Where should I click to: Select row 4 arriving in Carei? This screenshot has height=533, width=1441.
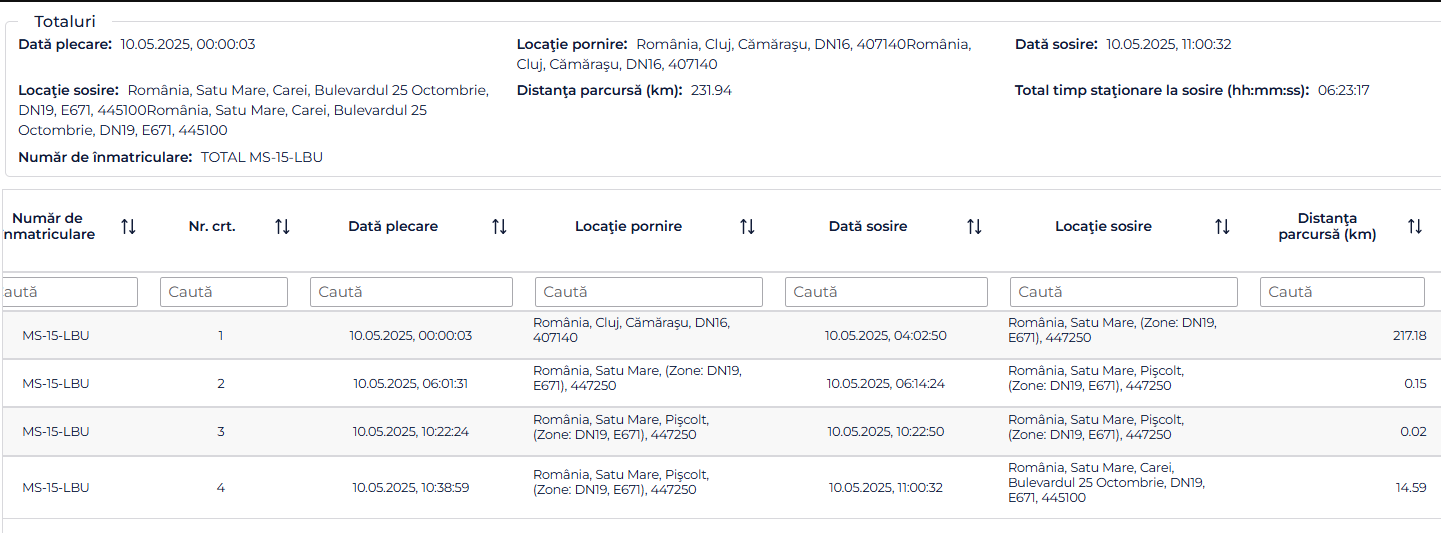tap(720, 487)
